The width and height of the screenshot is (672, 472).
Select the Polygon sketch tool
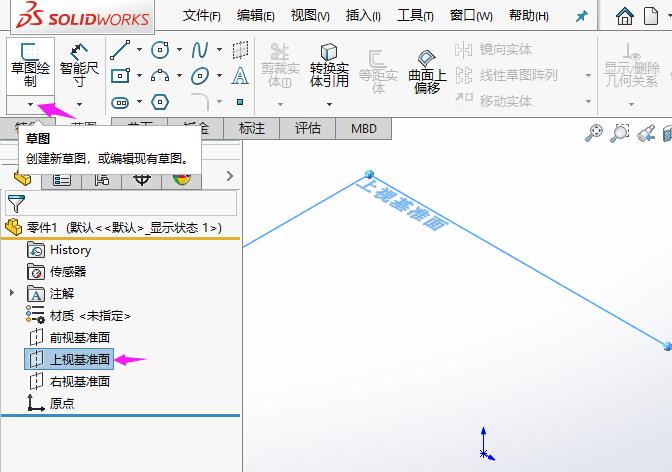[160, 102]
